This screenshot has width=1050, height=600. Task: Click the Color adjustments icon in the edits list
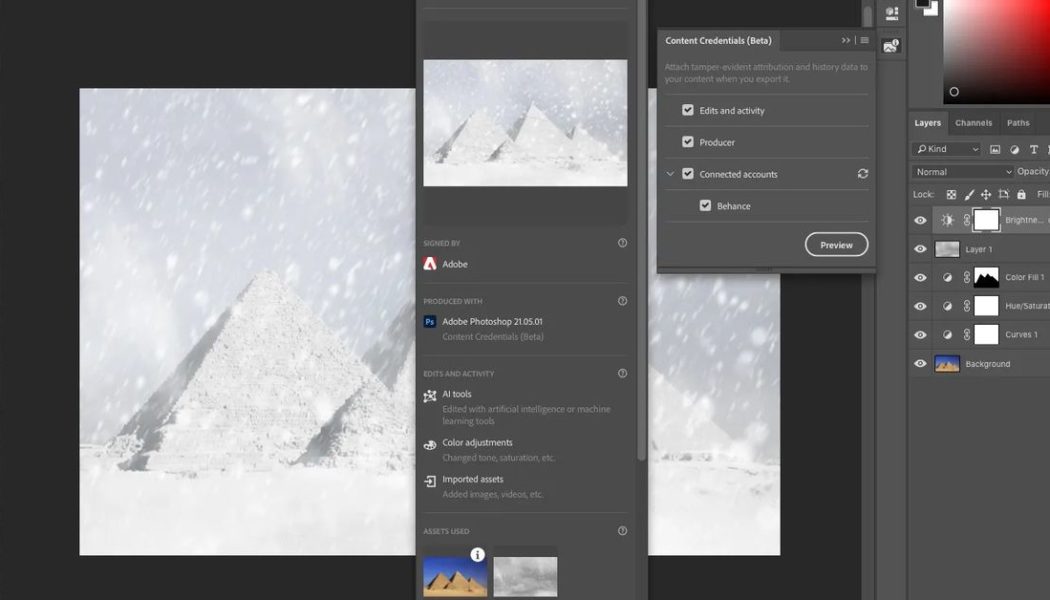pyautogui.click(x=431, y=443)
